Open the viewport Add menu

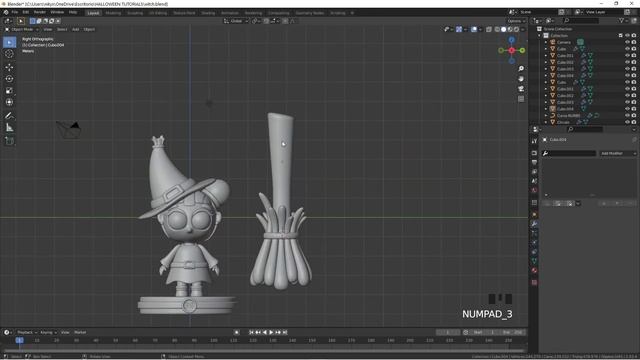[x=76, y=29]
